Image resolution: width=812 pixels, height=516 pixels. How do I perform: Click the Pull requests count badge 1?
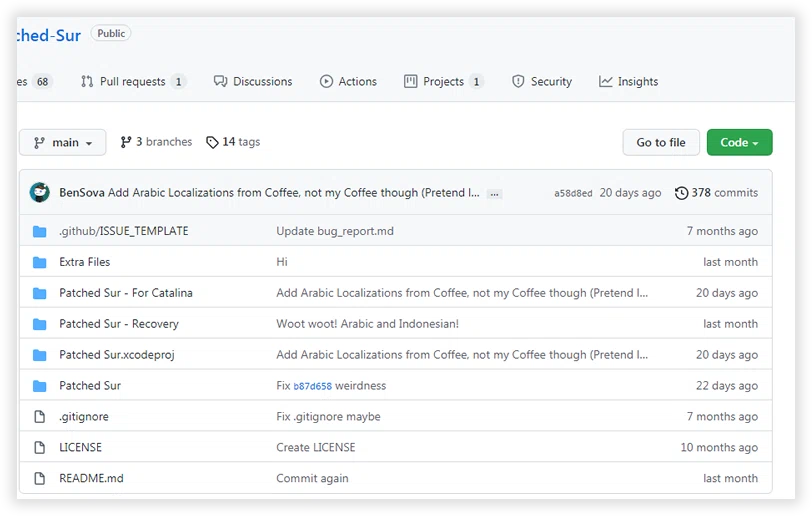tap(178, 82)
